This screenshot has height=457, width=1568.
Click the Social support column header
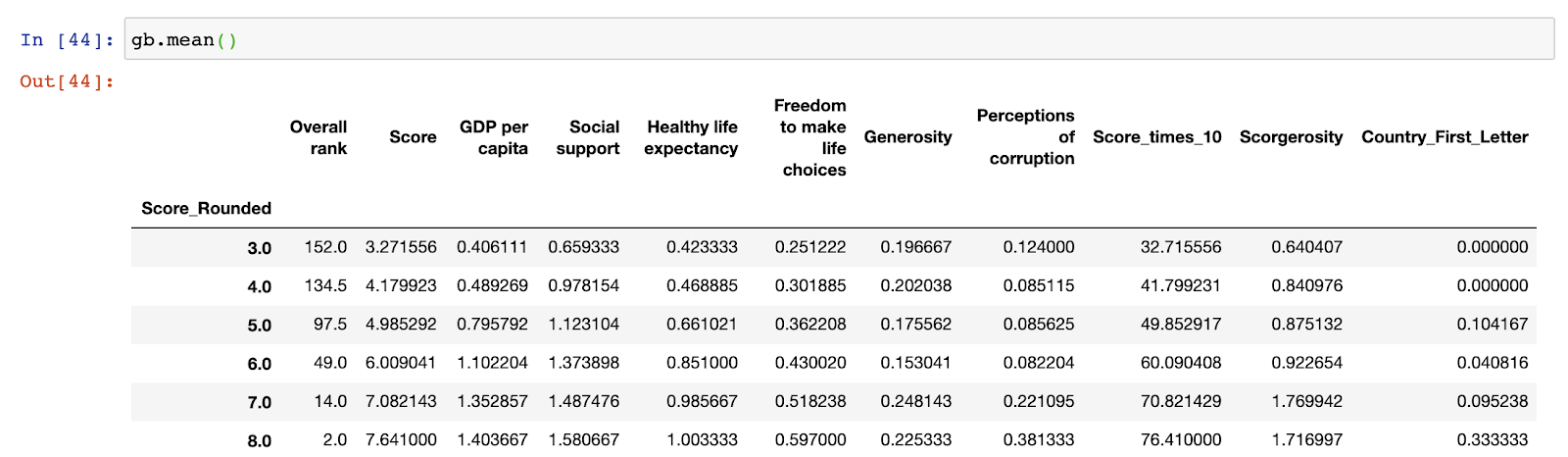[588, 137]
